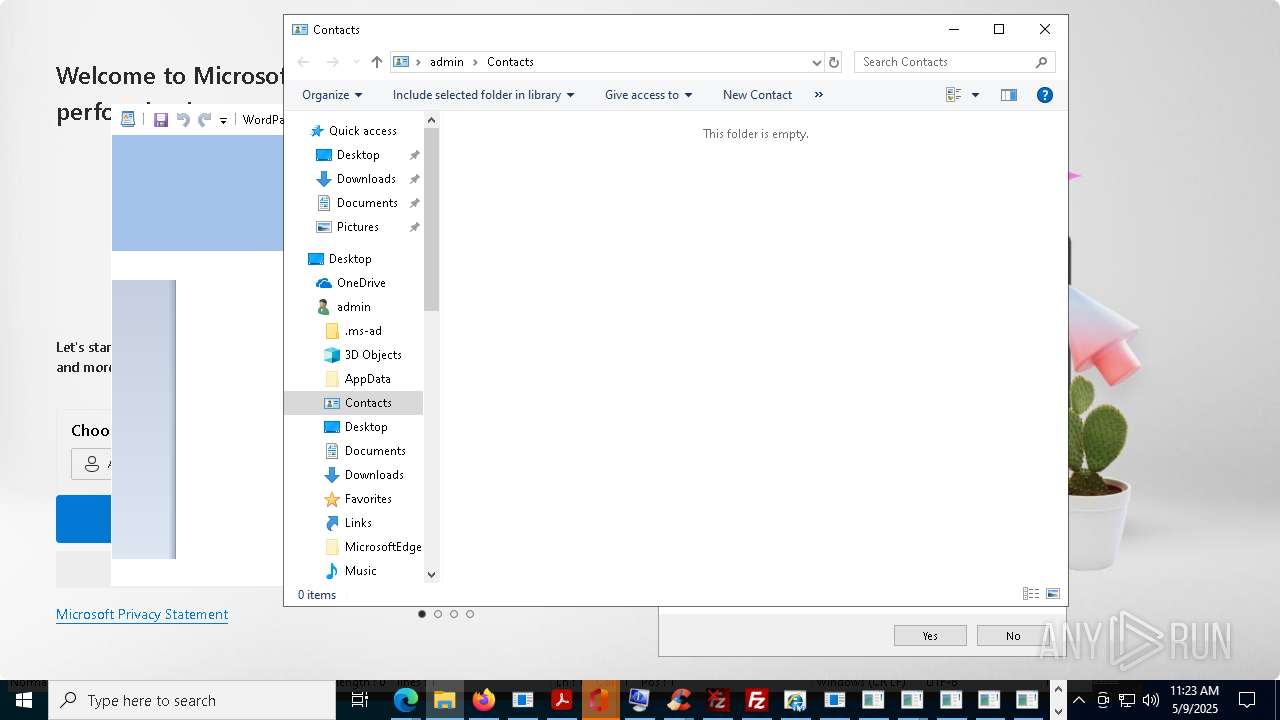Open pinned Downloads under Quick access
1280x720 pixels.
(x=366, y=179)
